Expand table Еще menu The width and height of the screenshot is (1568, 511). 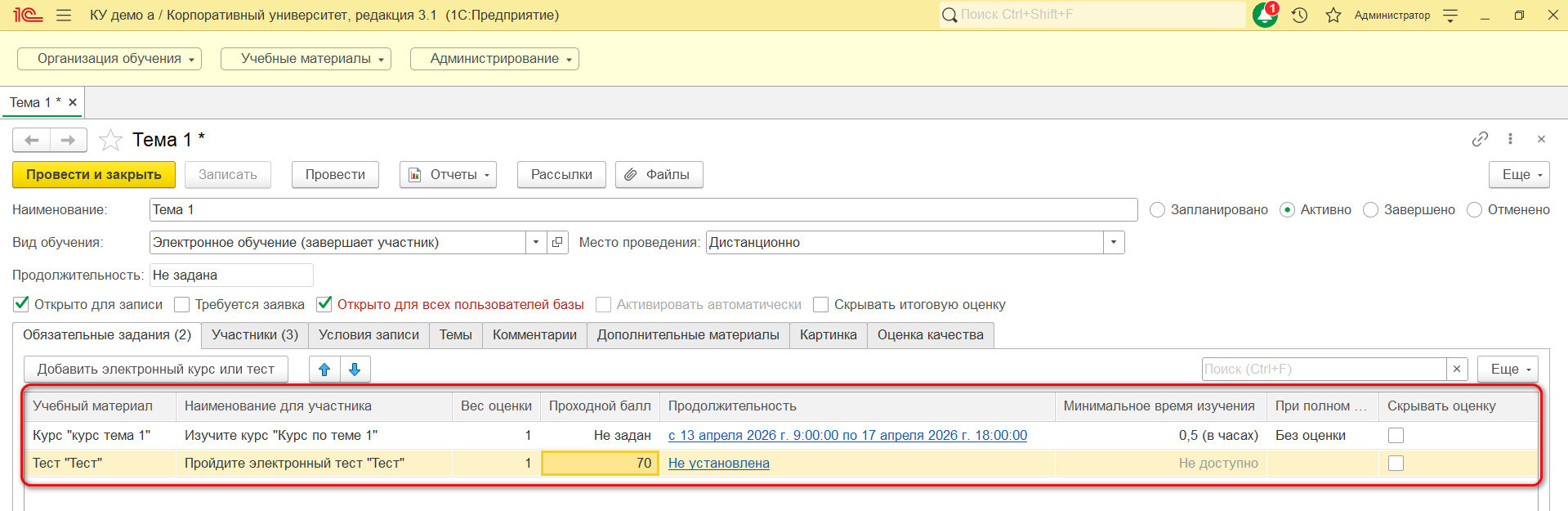(1508, 370)
